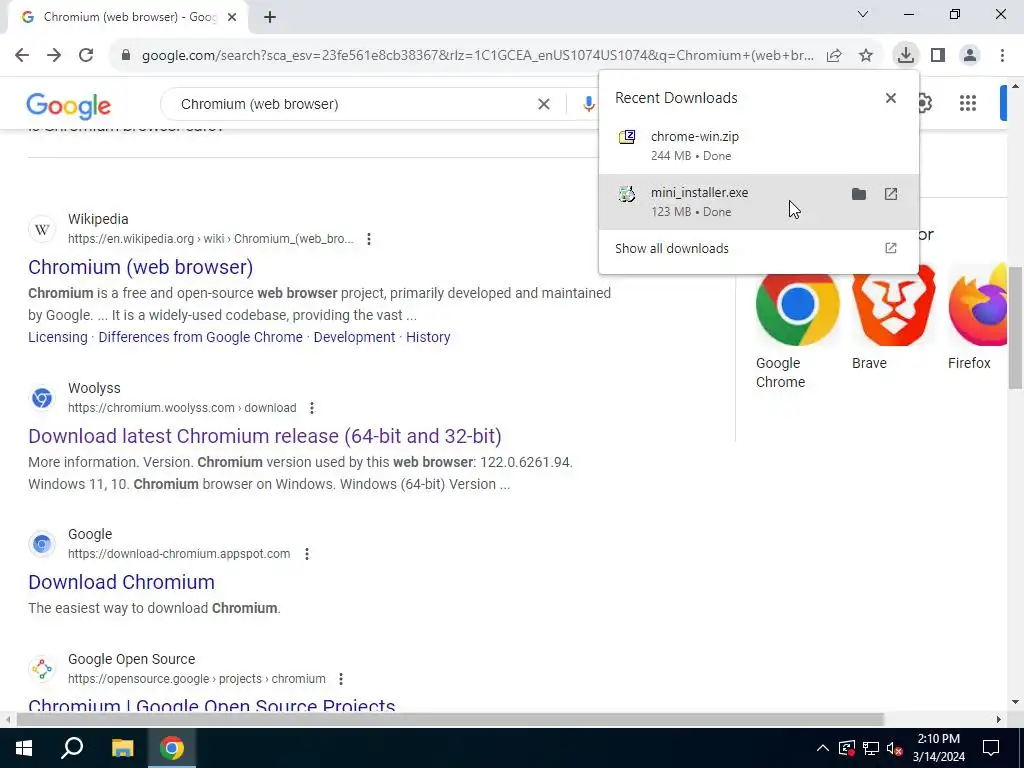Open mini_installer.exe with external-open icon
The image size is (1024, 768).
point(891,194)
